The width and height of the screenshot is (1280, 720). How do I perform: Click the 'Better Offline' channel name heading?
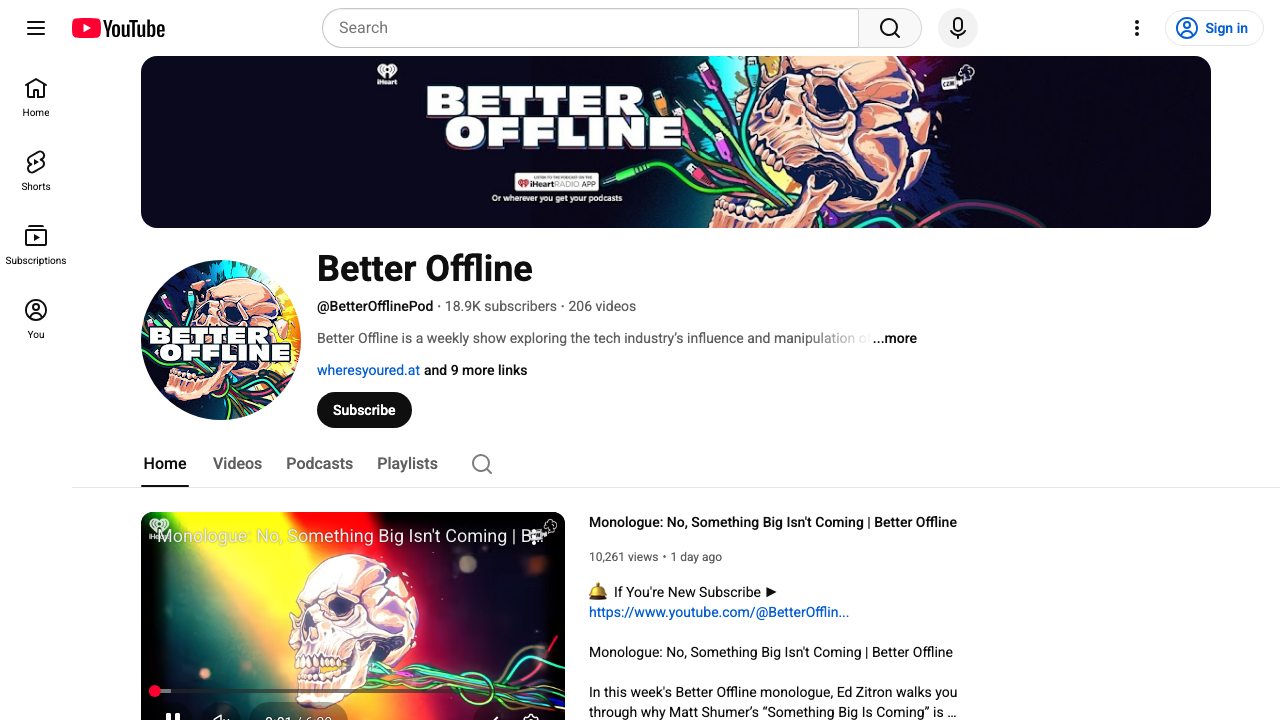[x=425, y=269]
